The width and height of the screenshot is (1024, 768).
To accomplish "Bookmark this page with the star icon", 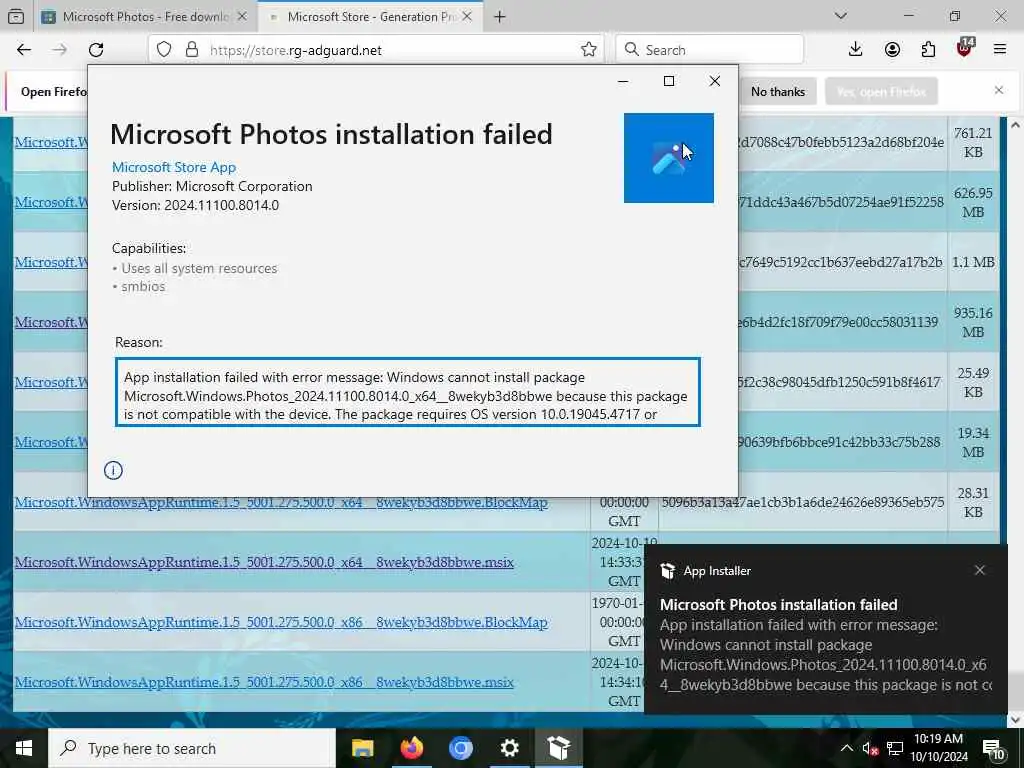I will [588, 50].
